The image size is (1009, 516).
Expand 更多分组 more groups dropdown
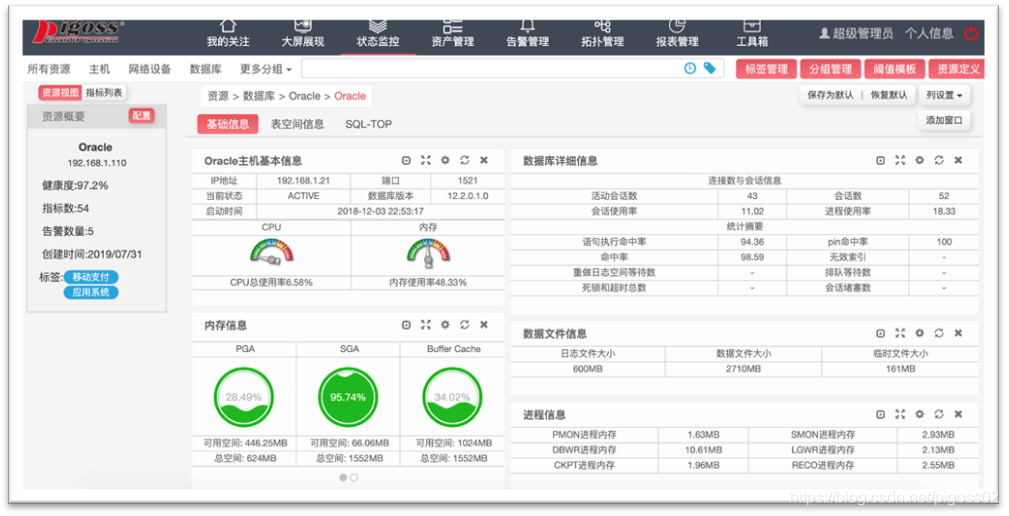pos(266,69)
